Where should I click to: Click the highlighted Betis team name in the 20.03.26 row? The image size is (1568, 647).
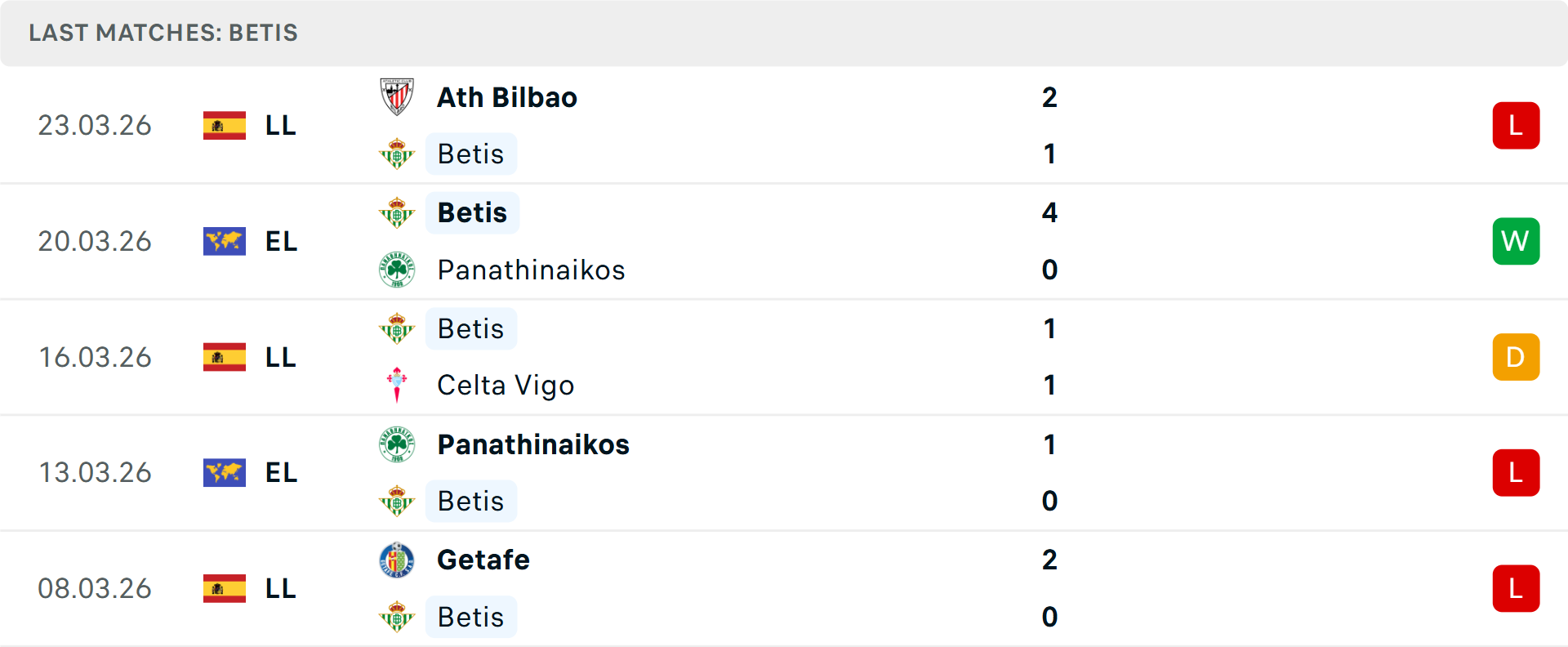pos(472,212)
